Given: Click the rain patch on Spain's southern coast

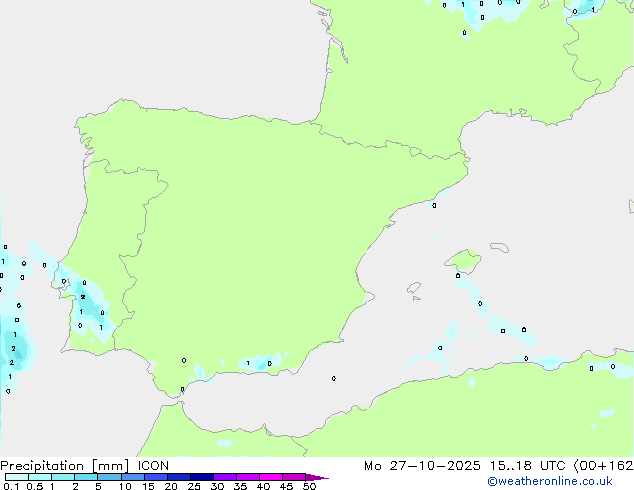Looking at the screenshot, I should [x=260, y=364].
